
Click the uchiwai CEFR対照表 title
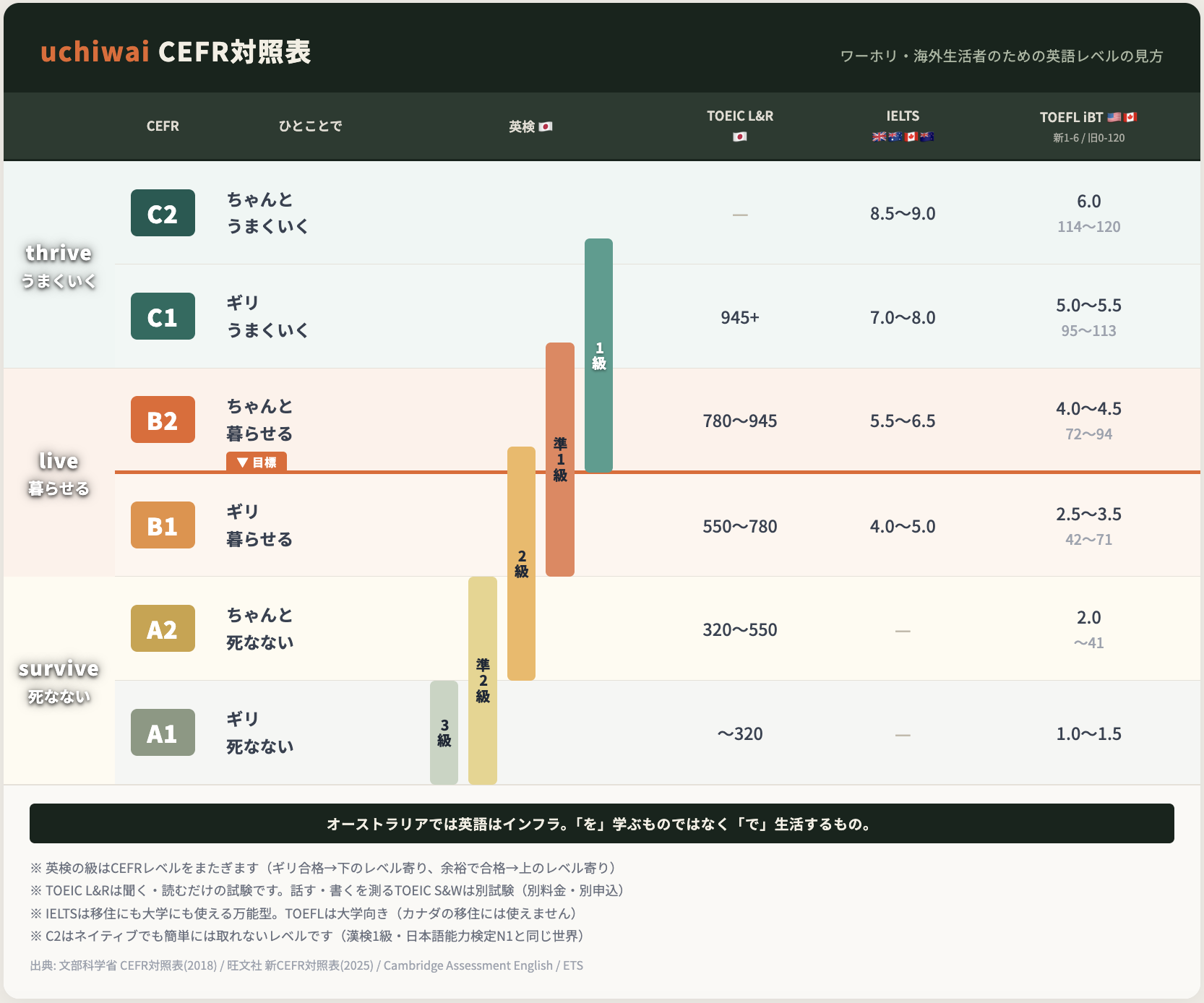click(176, 51)
